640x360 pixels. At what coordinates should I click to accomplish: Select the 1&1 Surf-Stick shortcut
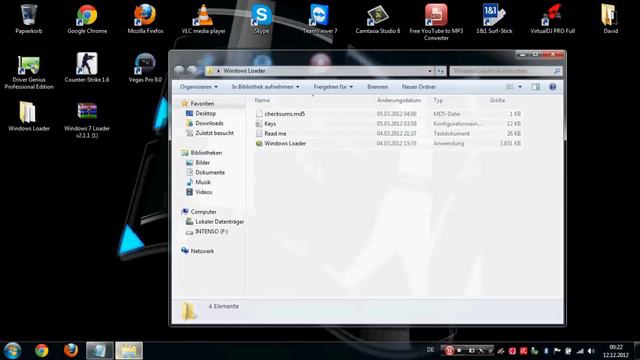click(494, 19)
